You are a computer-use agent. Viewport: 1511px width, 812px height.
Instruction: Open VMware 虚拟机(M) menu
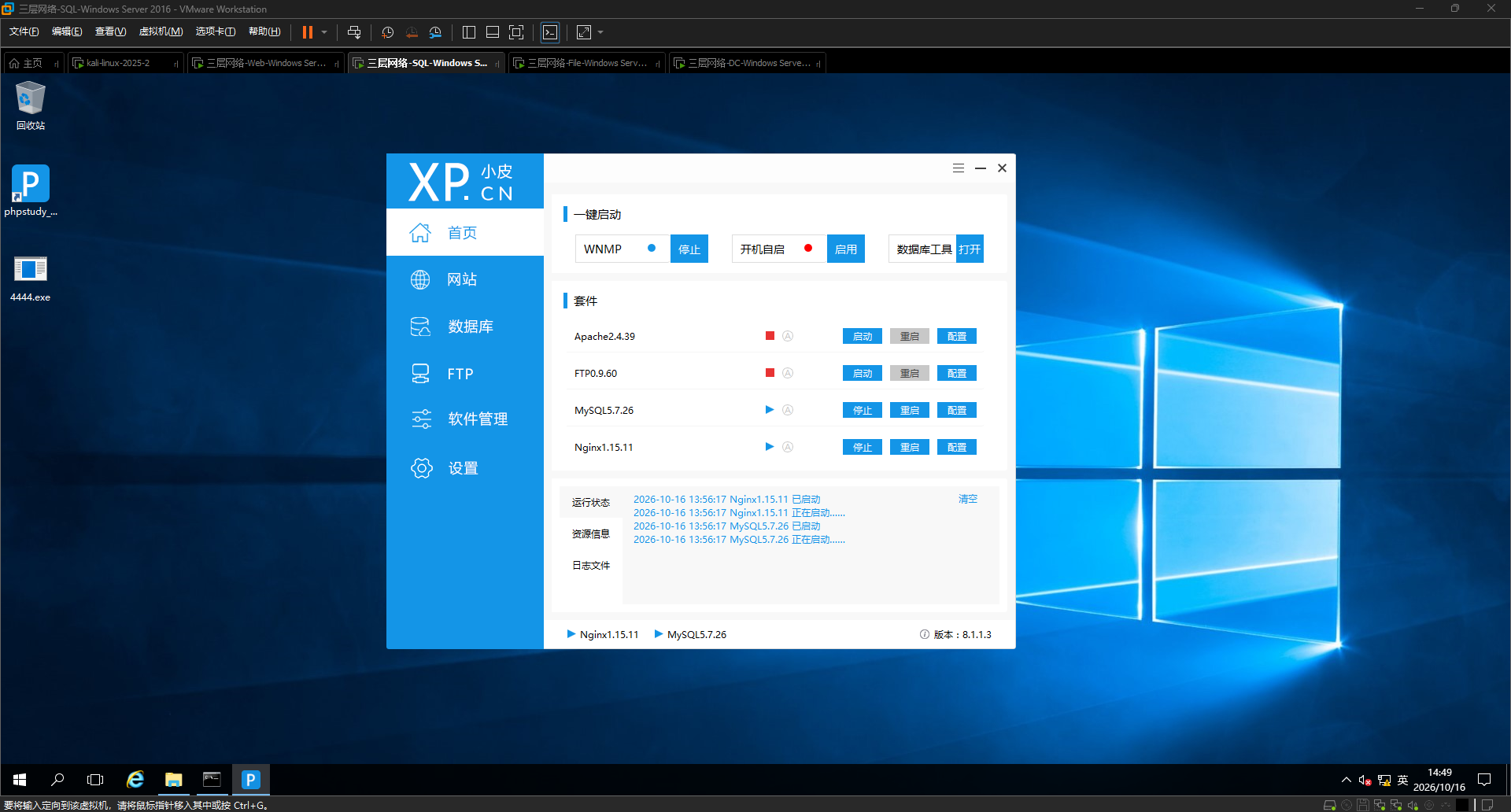coord(161,31)
